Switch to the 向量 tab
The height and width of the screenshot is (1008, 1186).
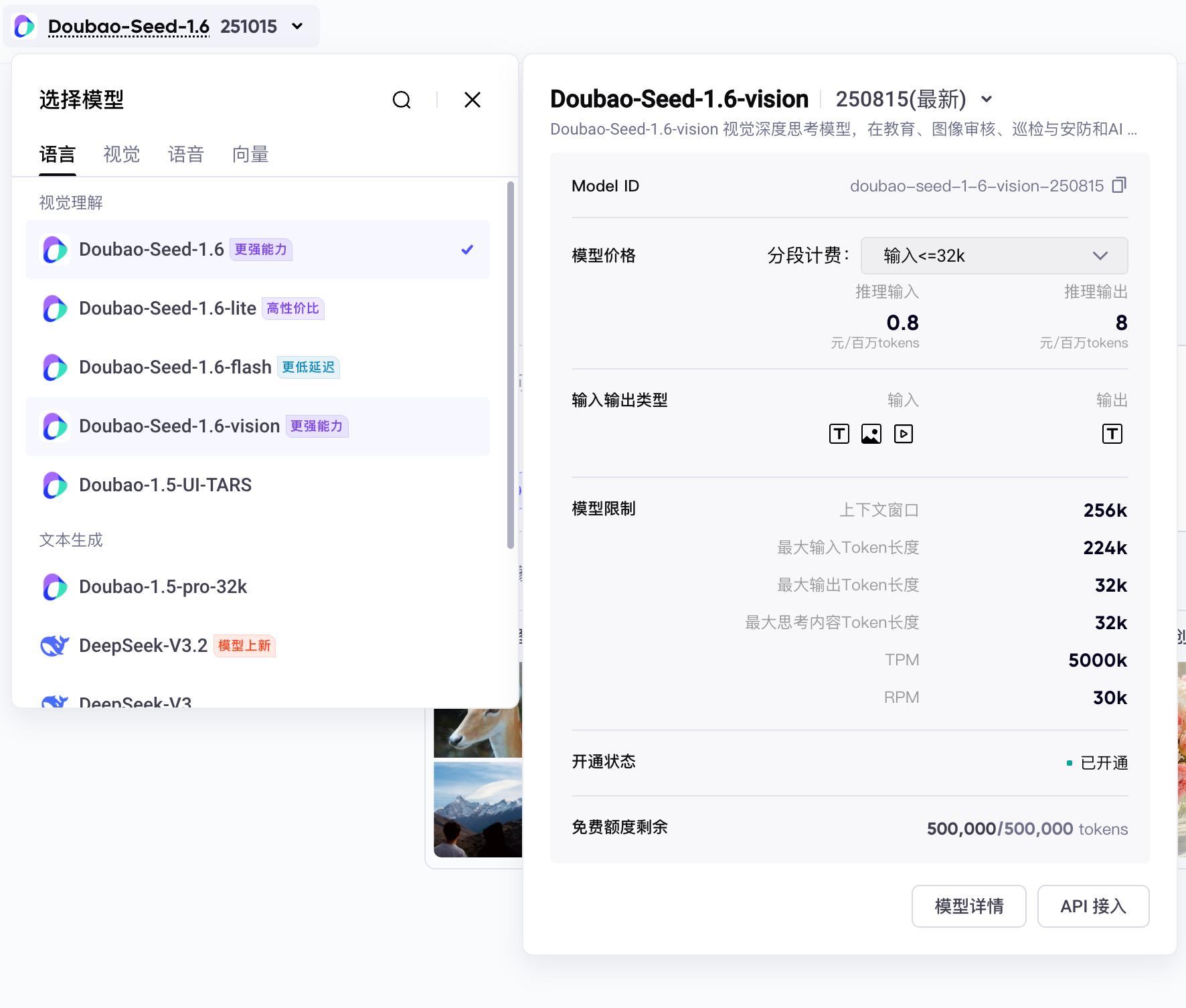(x=250, y=155)
